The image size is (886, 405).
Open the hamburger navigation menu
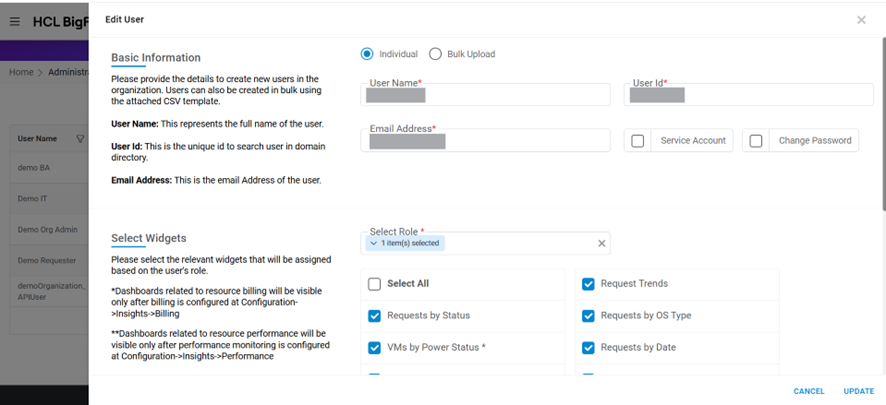point(14,20)
